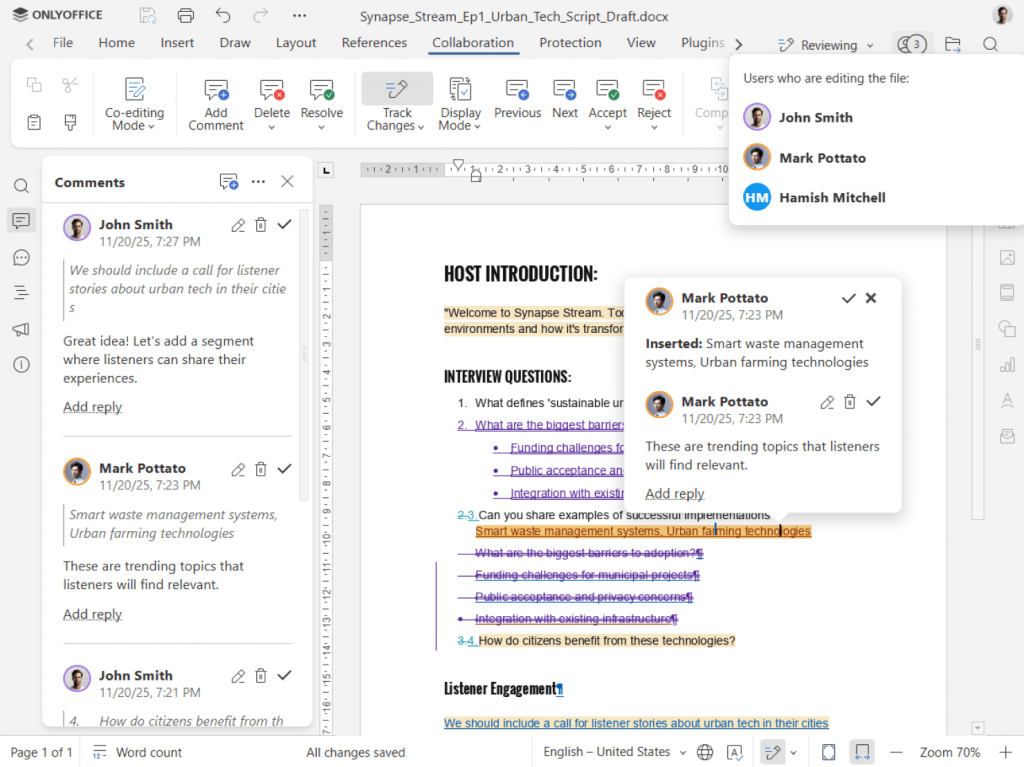Open the Search icon in left sidebar
This screenshot has width=1024, height=767.
point(21,186)
